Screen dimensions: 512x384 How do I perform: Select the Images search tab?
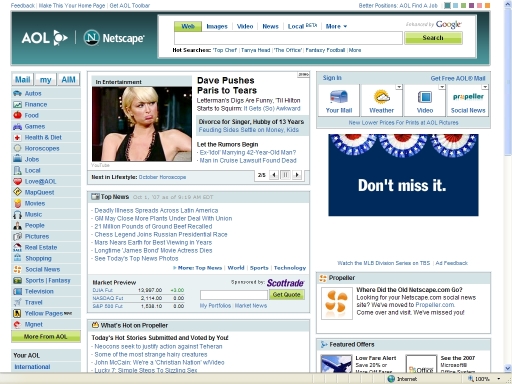click(x=217, y=26)
